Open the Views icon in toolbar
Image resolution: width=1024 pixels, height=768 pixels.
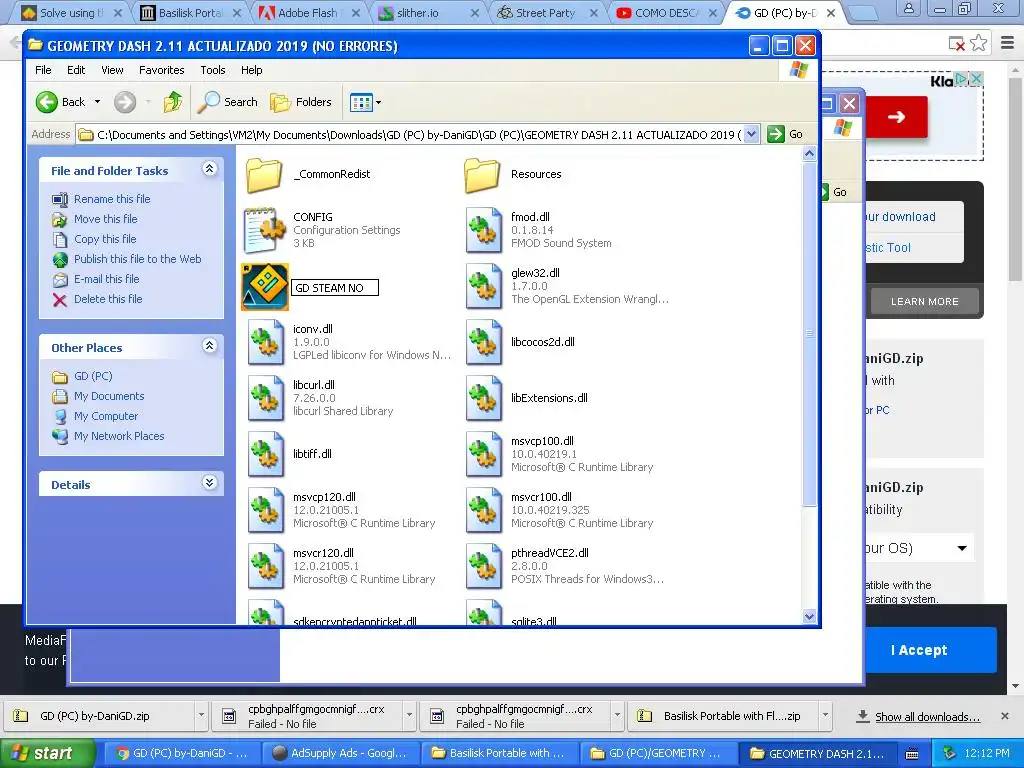(360, 102)
